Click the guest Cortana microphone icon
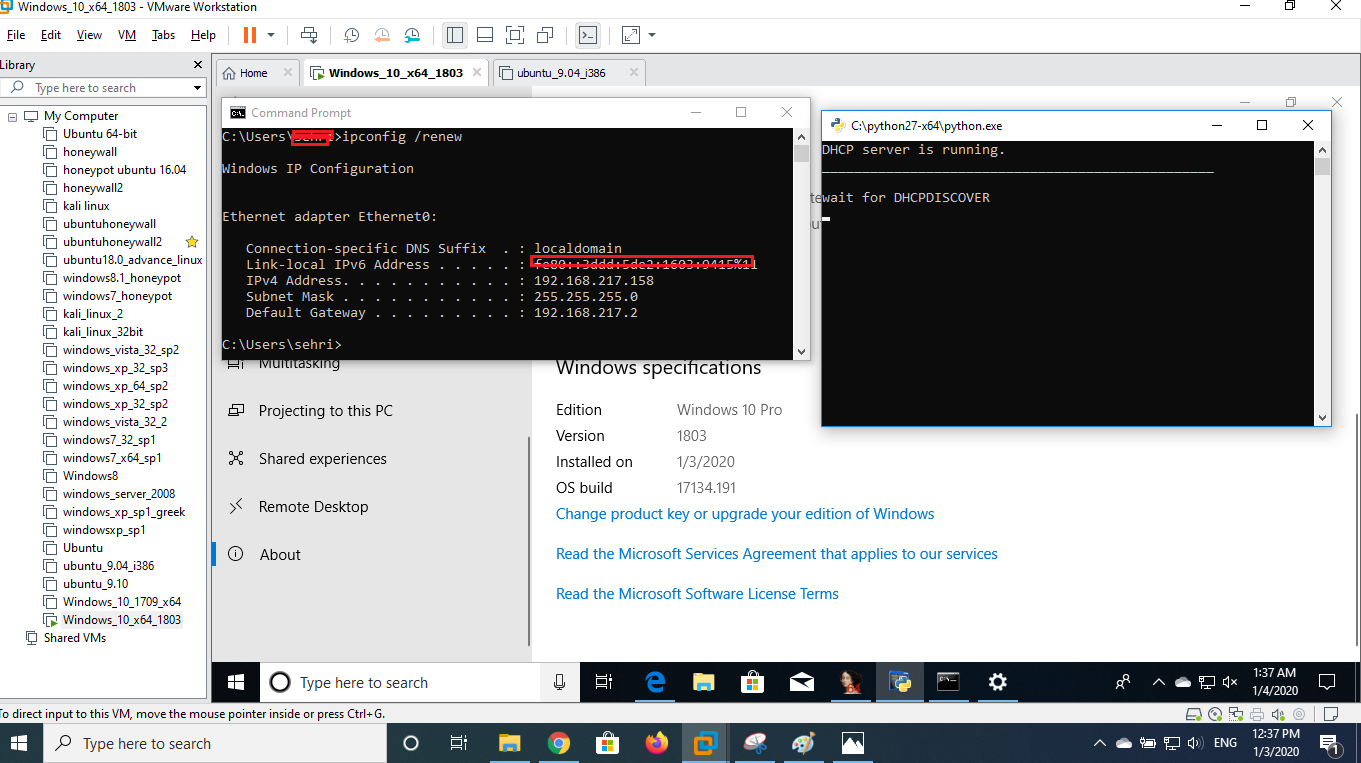The image size is (1361, 763). [559, 682]
